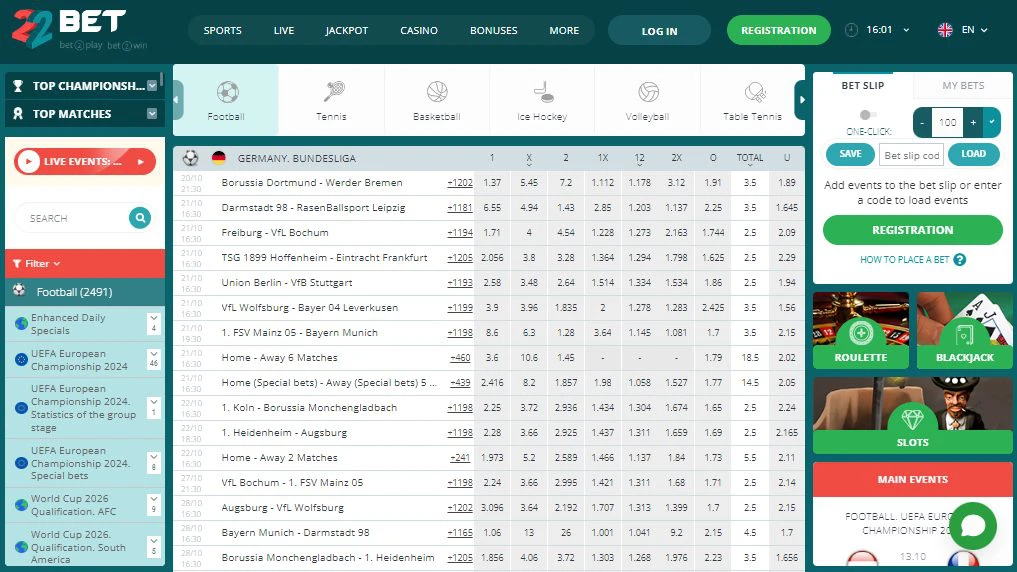Click the Top Matches ribbon icon
This screenshot has height=572, width=1017.
click(18, 113)
